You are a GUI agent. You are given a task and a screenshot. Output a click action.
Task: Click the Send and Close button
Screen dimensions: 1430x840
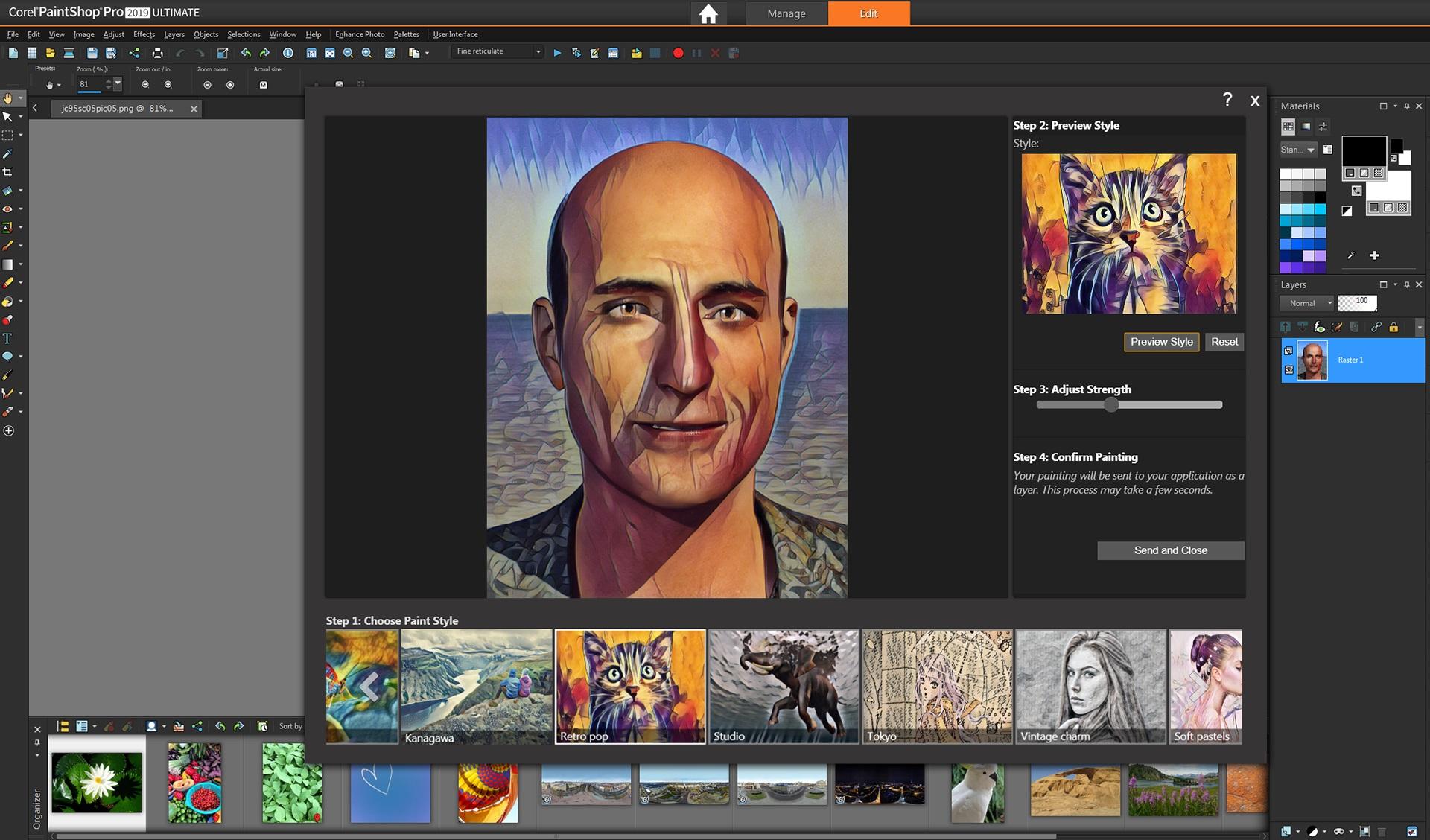coord(1170,550)
